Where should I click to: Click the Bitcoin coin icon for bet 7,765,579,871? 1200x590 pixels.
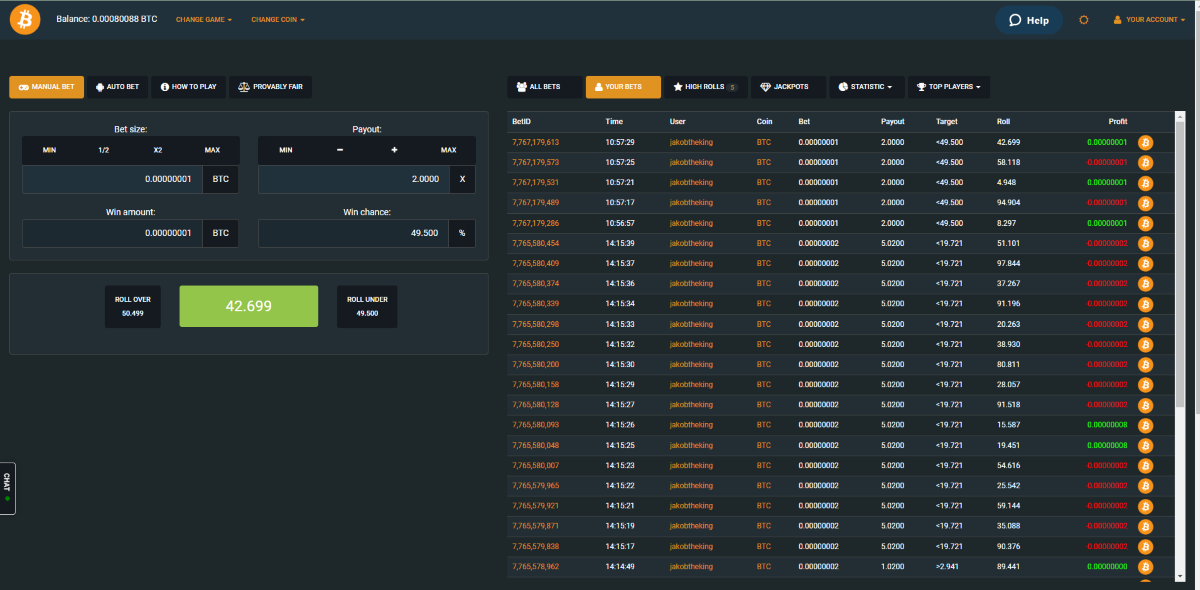[1146, 526]
